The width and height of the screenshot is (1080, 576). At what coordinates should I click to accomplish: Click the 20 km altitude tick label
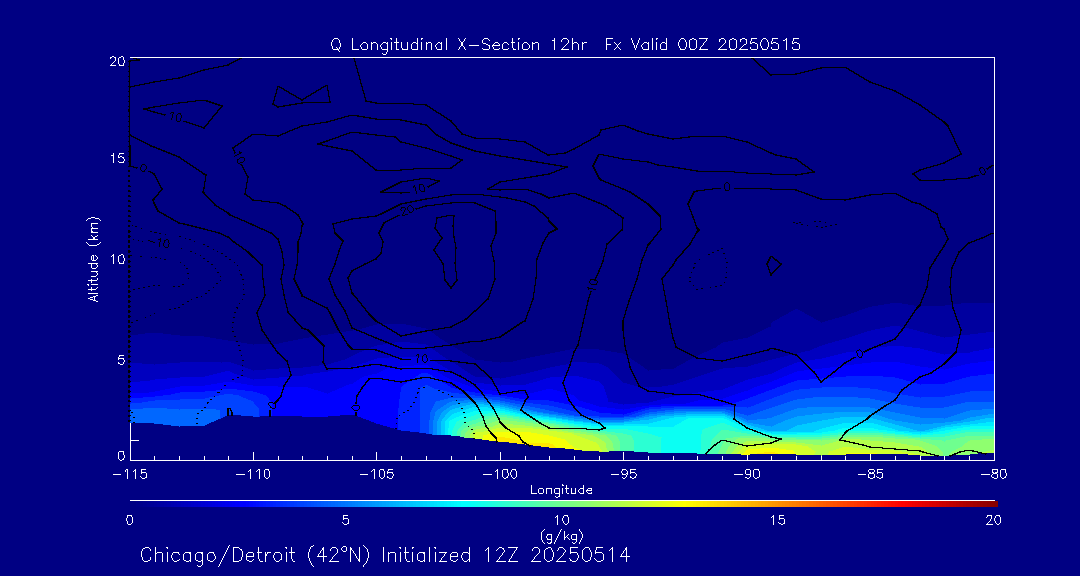[x=115, y=61]
